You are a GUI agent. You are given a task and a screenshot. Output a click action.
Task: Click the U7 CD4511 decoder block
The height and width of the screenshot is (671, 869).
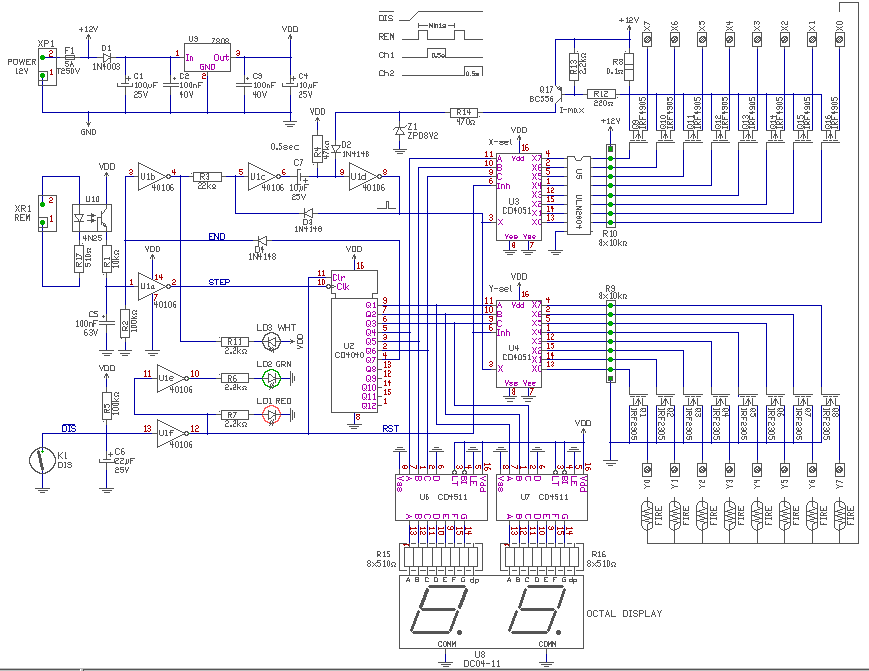[x=541, y=498]
